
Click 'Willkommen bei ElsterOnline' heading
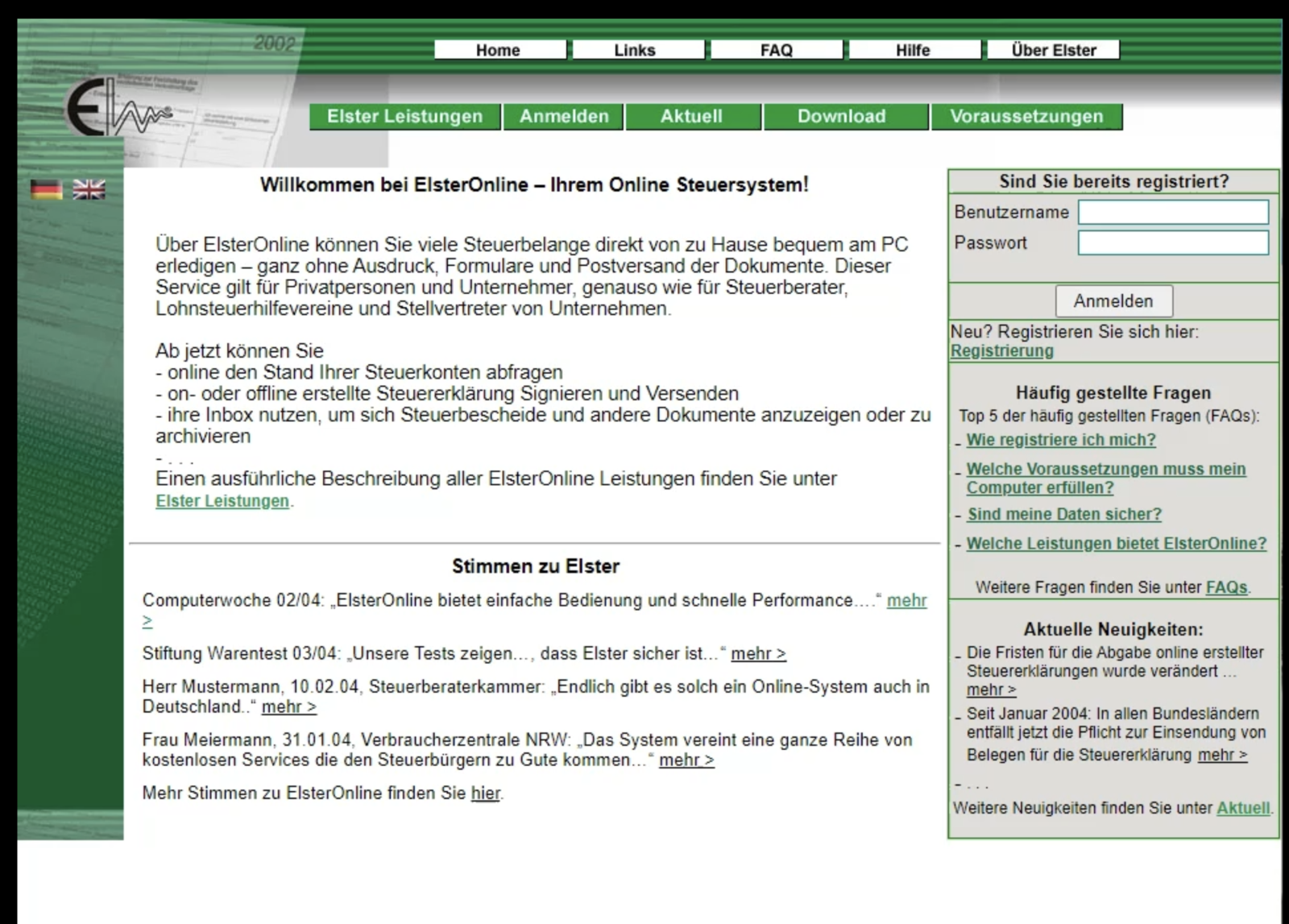[534, 184]
